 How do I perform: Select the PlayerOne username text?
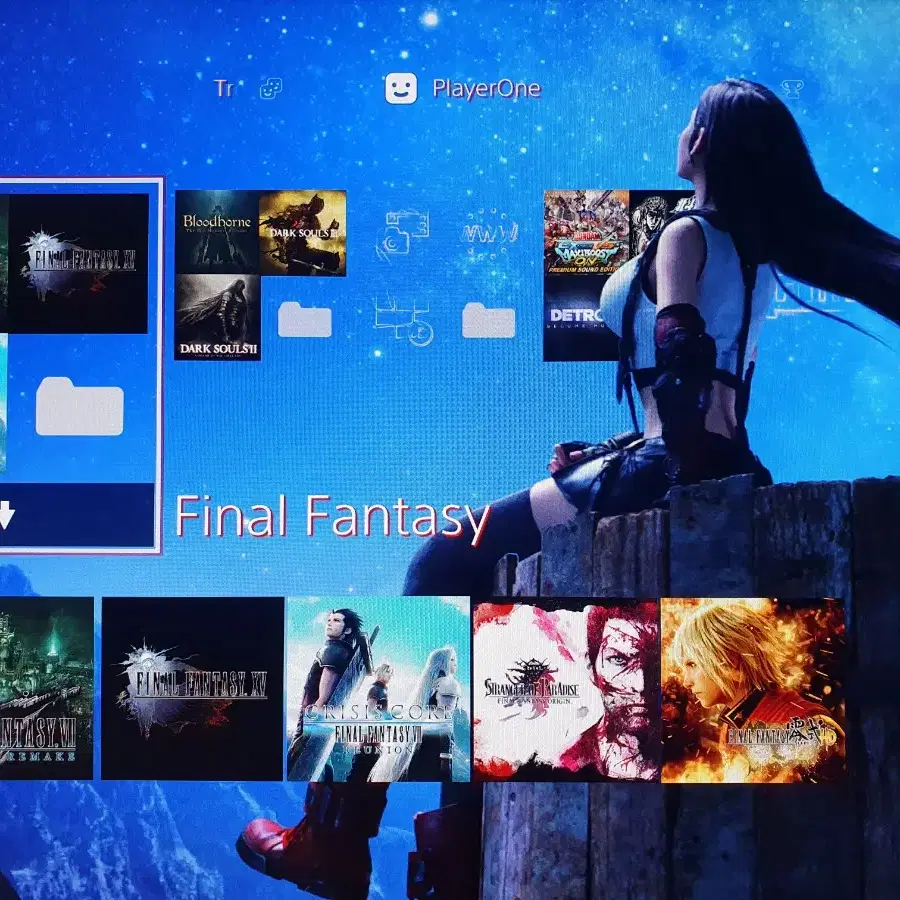coord(487,88)
